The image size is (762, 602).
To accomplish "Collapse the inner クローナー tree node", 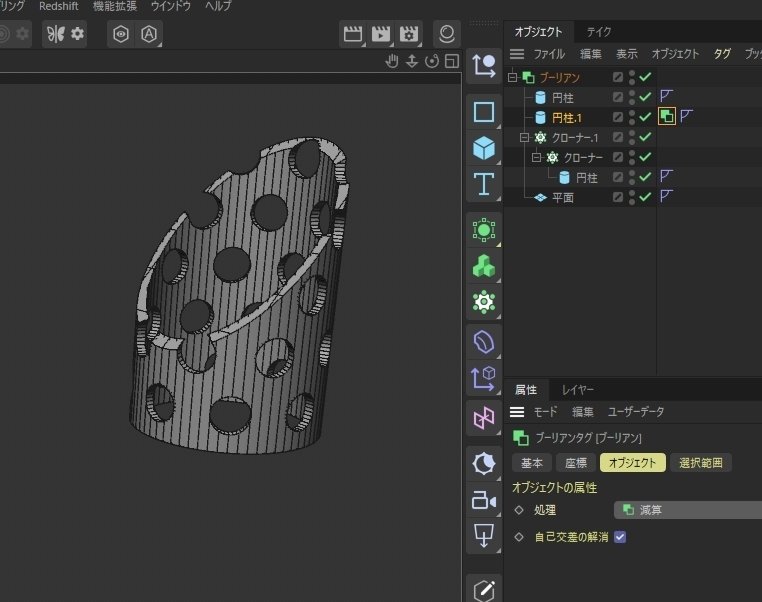I will (537, 157).
